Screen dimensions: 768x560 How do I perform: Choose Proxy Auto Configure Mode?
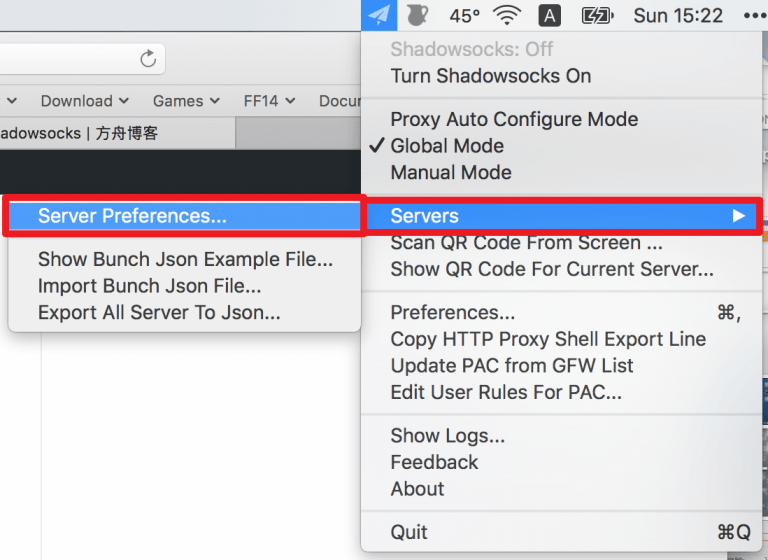tap(561, 119)
